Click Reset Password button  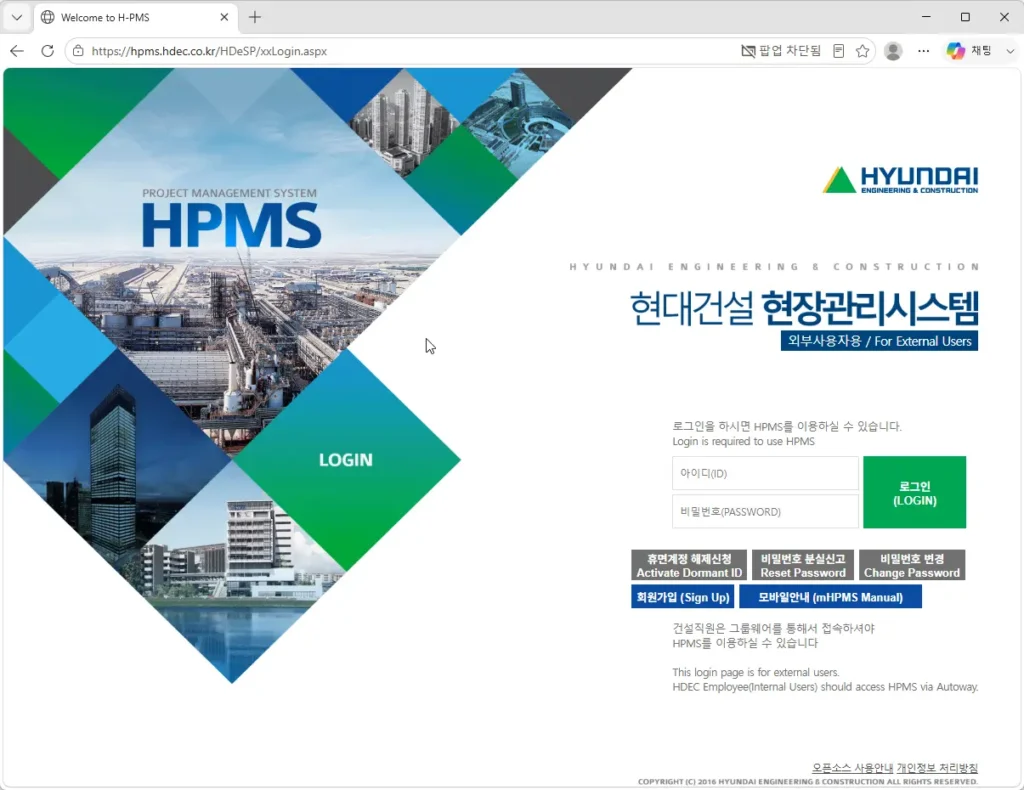(x=803, y=565)
